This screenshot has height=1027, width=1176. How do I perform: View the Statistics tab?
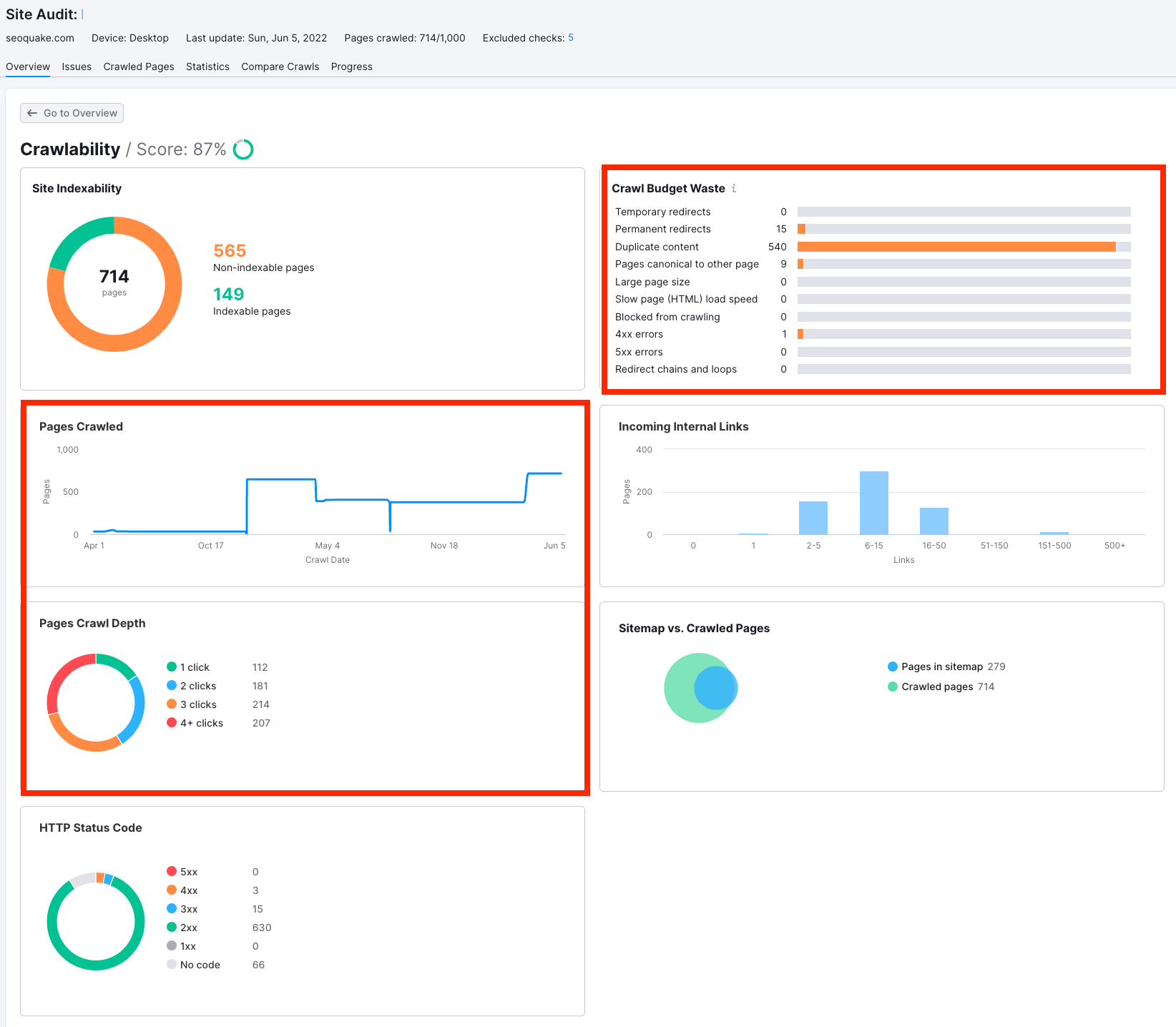tap(207, 67)
